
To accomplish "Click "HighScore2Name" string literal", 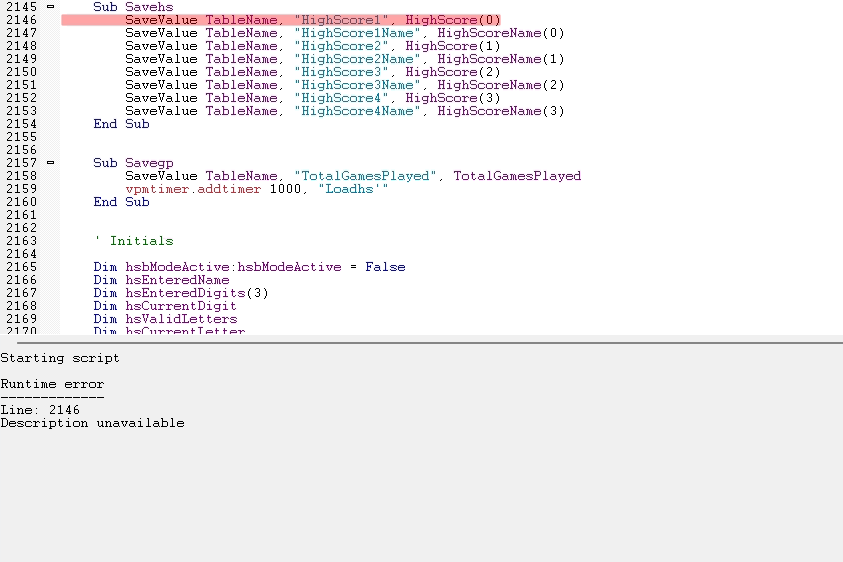I will coord(357,59).
